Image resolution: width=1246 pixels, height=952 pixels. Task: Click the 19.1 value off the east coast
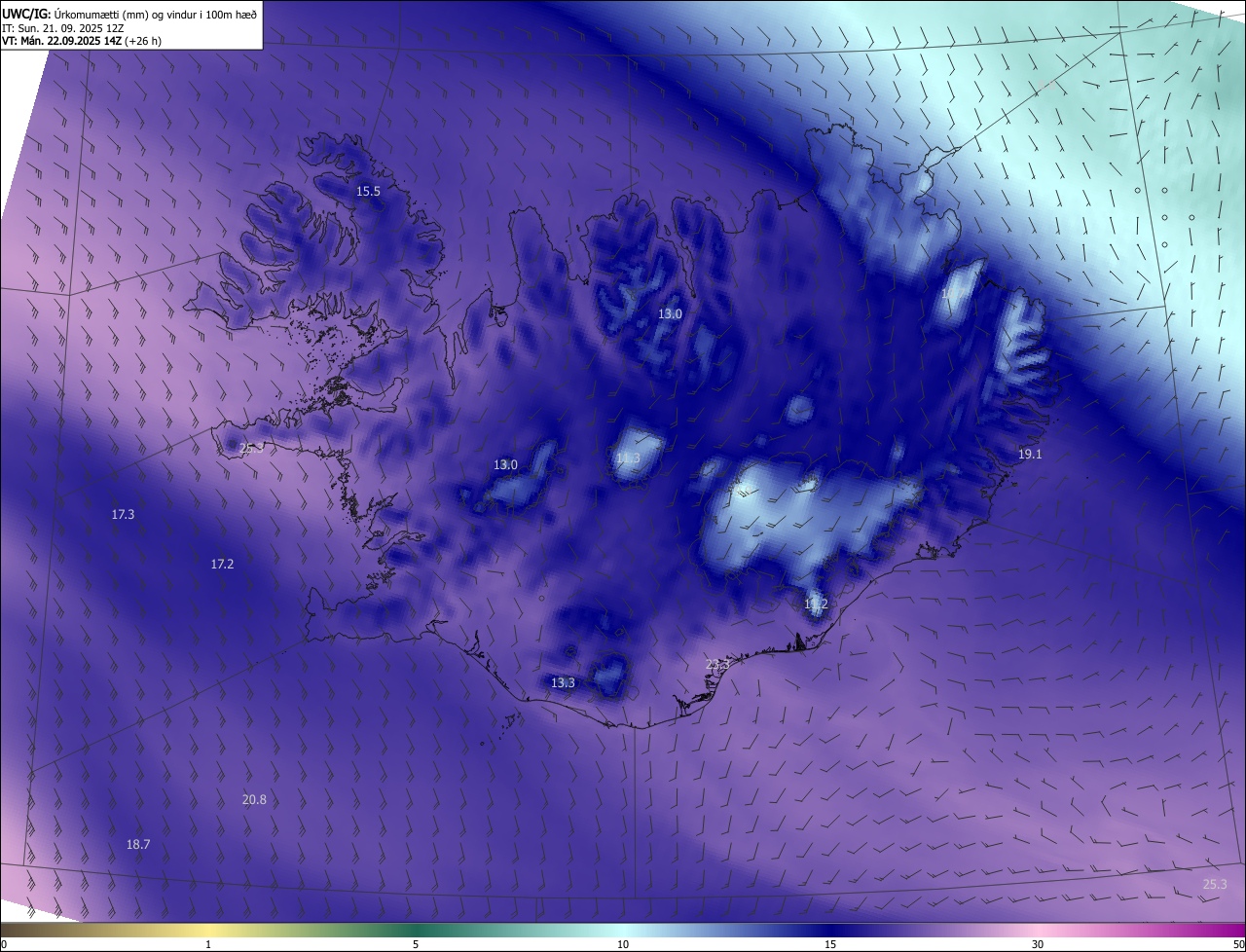coord(1030,455)
